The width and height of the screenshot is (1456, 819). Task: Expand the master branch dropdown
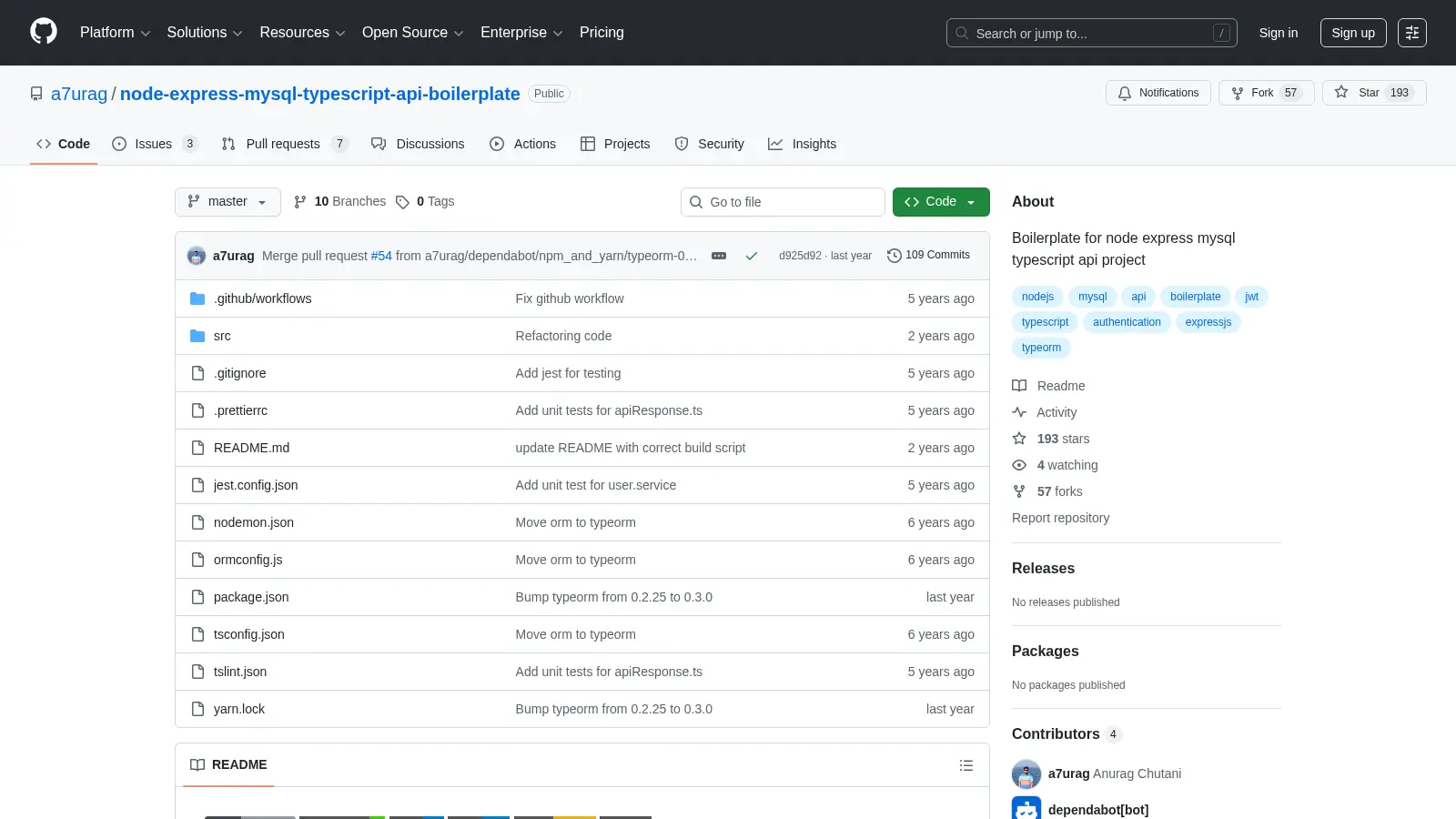pyautogui.click(x=227, y=202)
